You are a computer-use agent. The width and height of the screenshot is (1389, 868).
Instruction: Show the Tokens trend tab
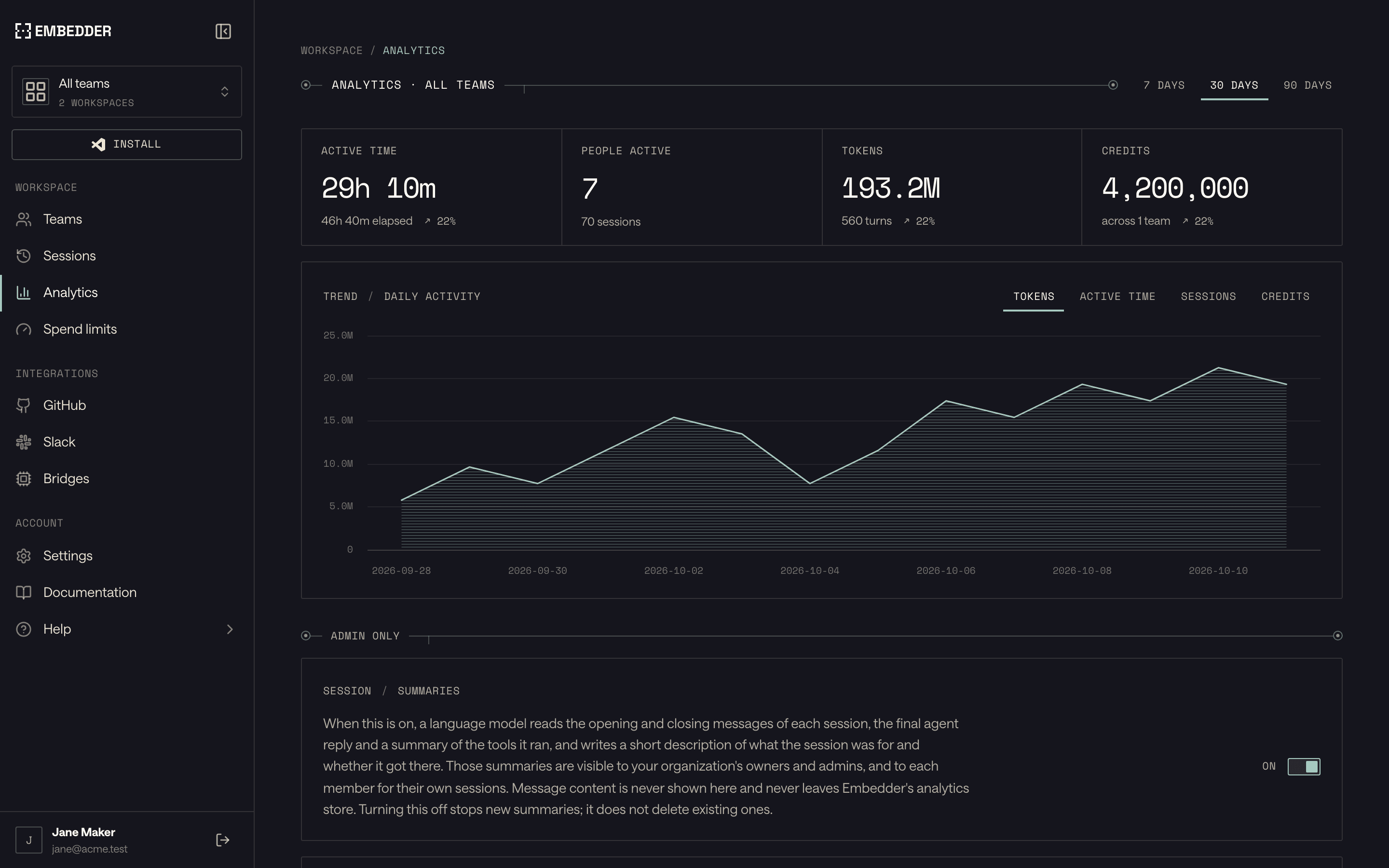1033,297
